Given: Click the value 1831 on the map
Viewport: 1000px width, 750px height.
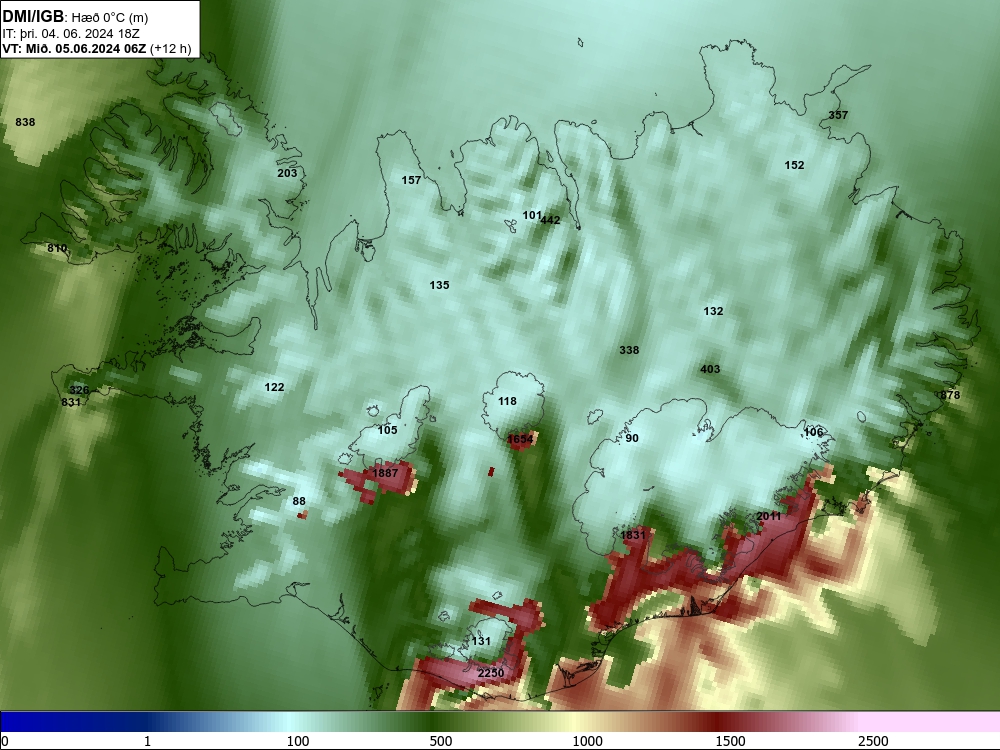Looking at the screenshot, I should coord(633,535).
